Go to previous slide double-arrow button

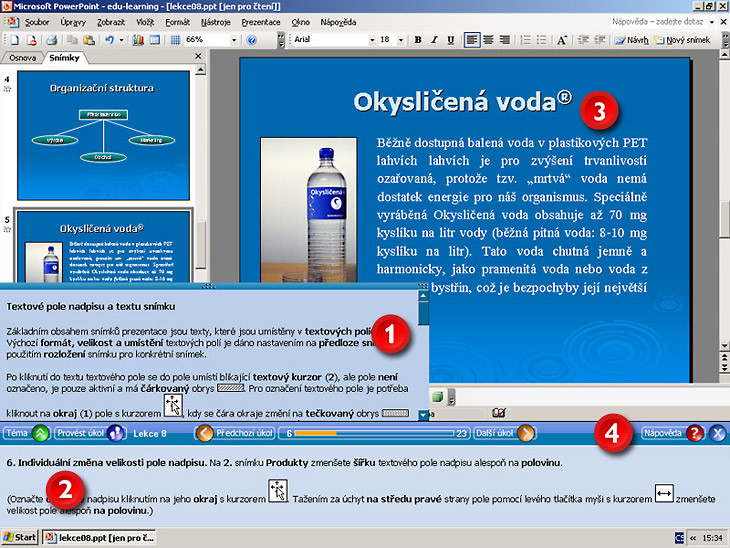[724, 358]
